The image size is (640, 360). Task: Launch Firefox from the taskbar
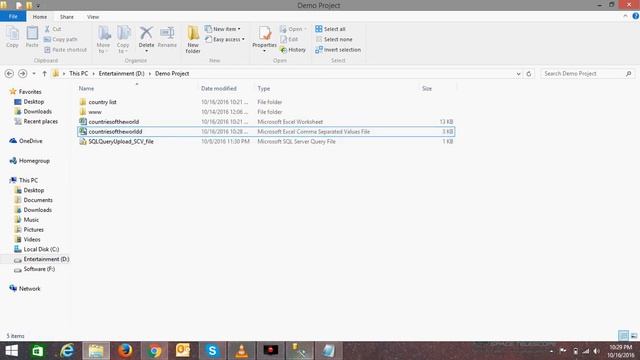(125, 351)
